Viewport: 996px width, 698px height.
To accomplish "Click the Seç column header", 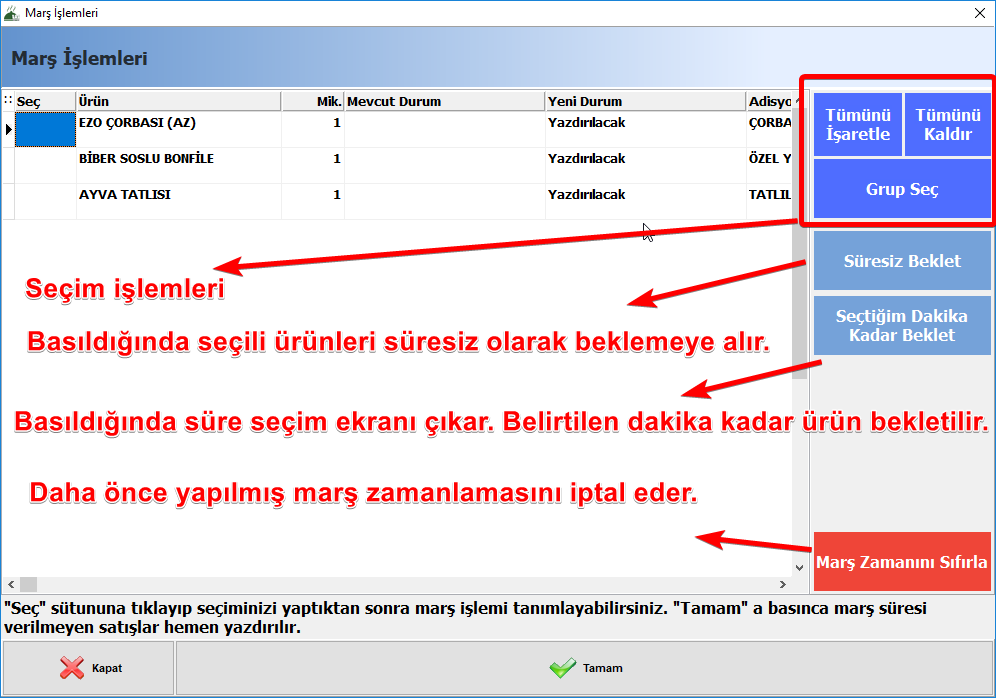I will 45,102.
